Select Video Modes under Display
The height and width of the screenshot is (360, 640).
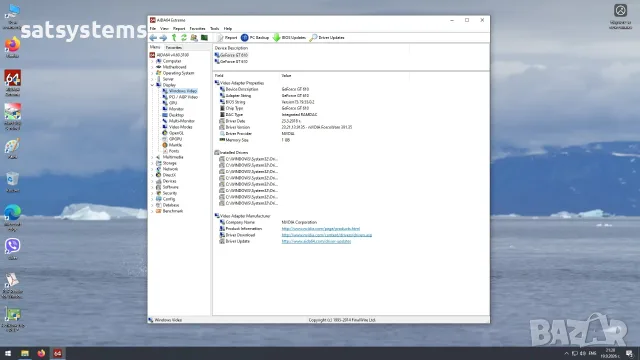177,127
